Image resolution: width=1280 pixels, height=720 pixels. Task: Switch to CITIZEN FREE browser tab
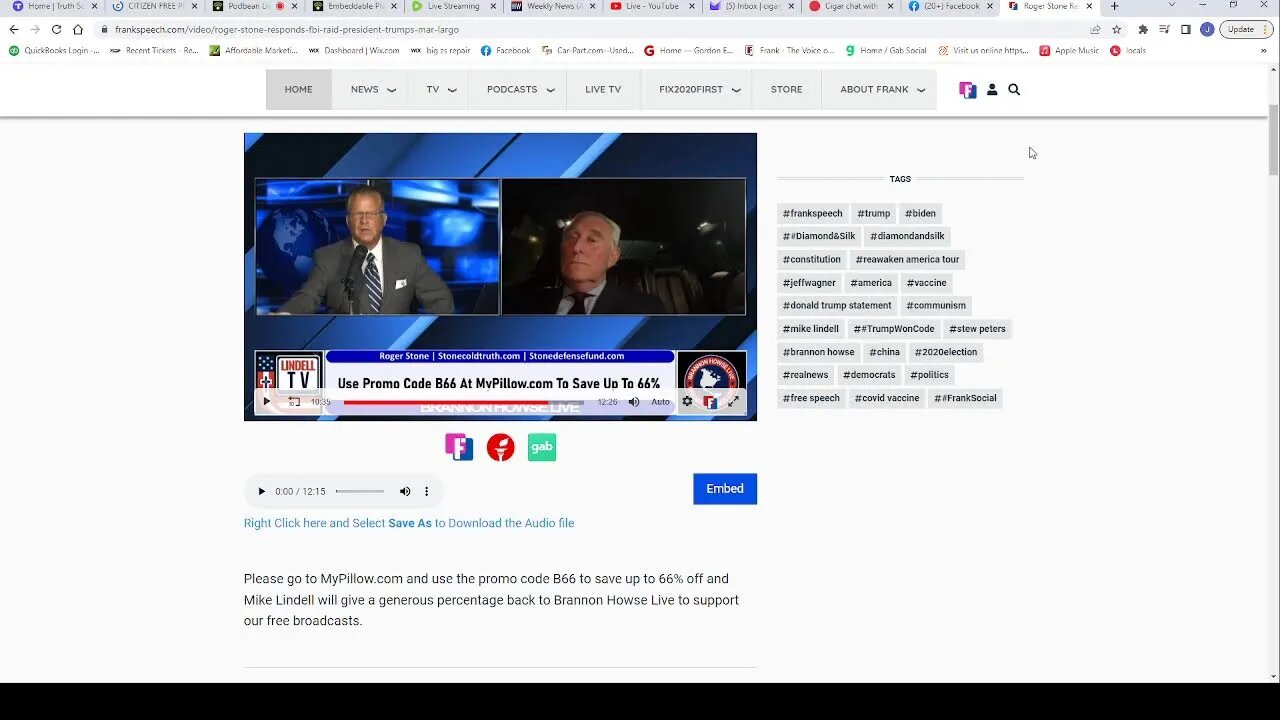pos(153,6)
